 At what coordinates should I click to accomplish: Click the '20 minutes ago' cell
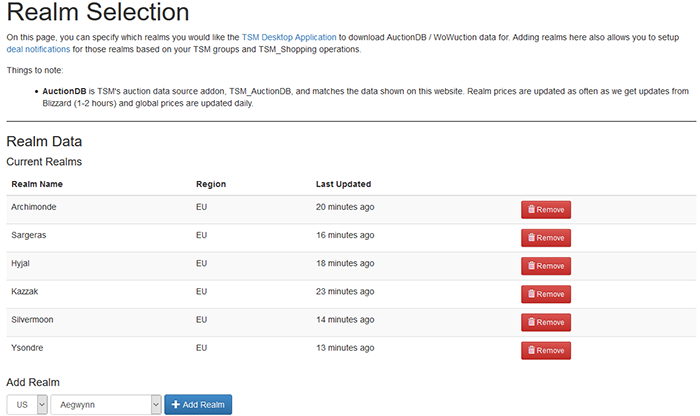point(345,207)
